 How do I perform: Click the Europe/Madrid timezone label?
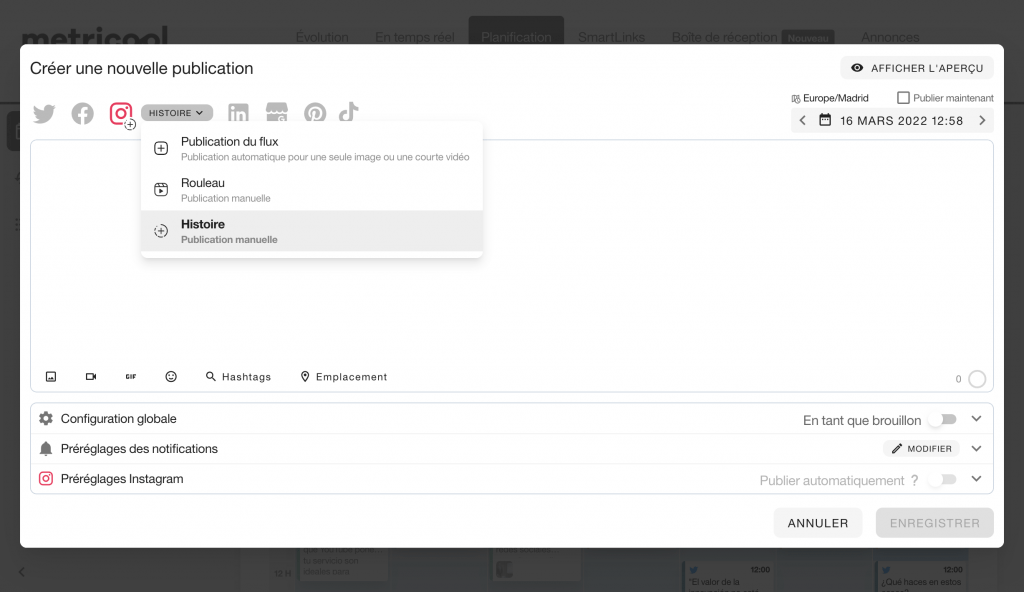click(836, 98)
